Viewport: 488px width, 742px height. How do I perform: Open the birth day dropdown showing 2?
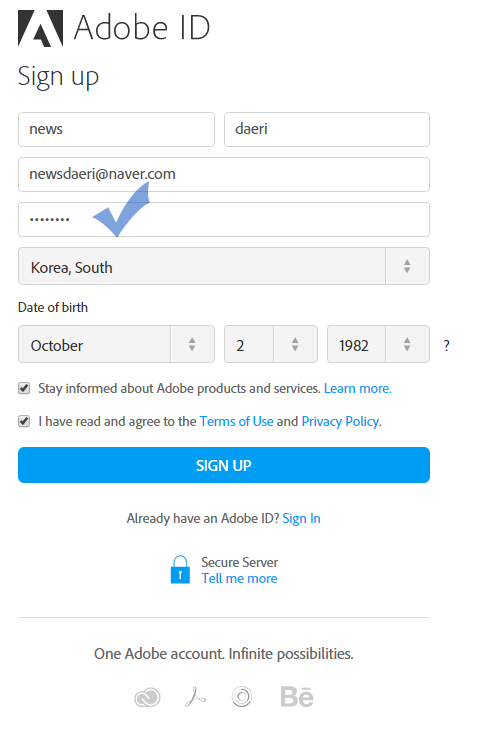[271, 344]
